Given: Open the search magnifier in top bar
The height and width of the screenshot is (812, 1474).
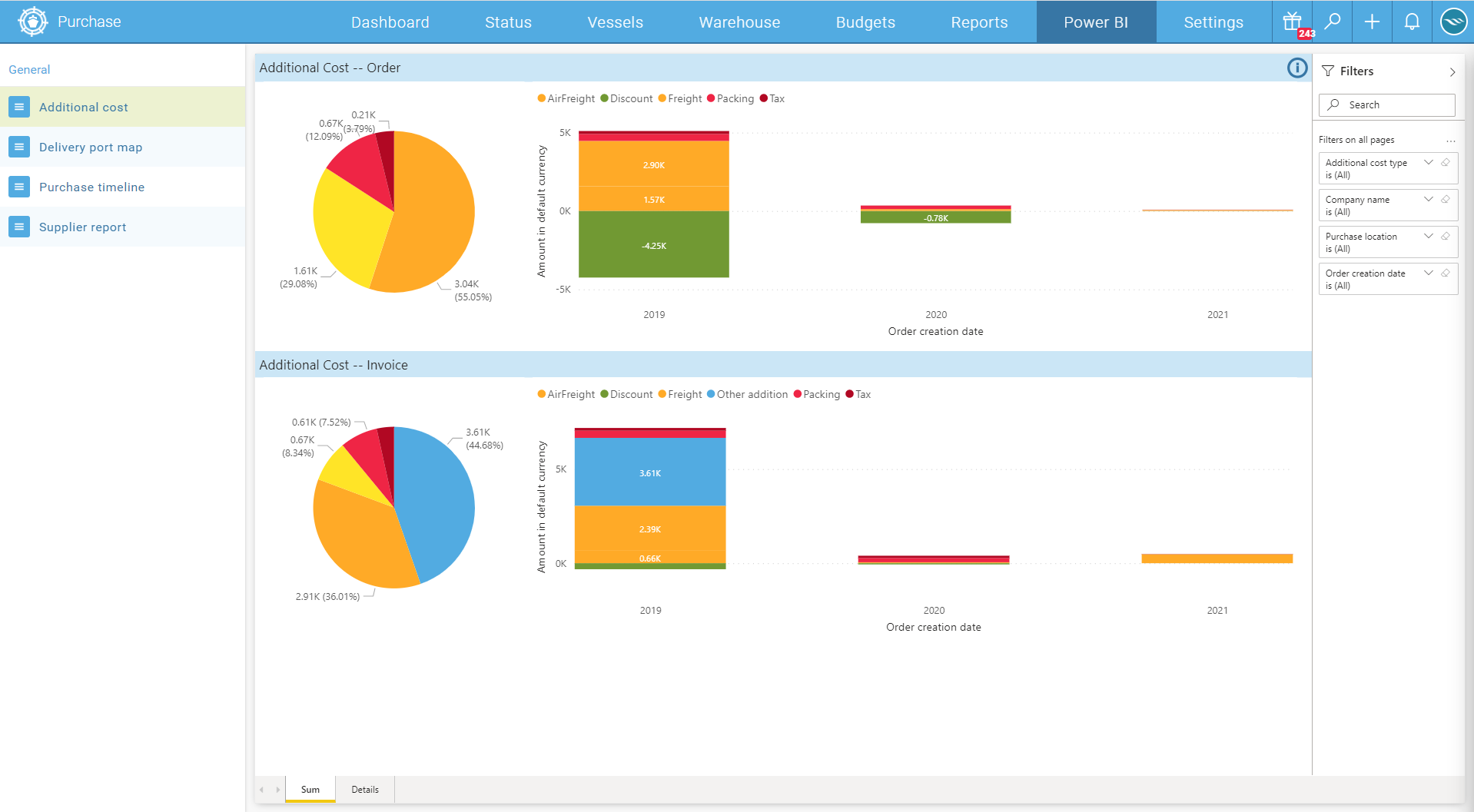Looking at the screenshot, I should (1333, 22).
